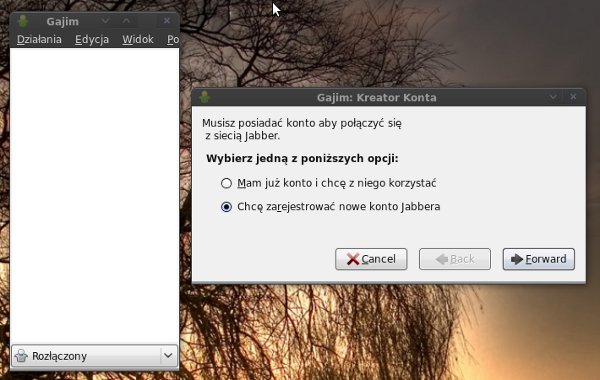Maximize the Gajim roster window
Image resolution: width=600 pixels, height=380 pixels.
[126, 21]
